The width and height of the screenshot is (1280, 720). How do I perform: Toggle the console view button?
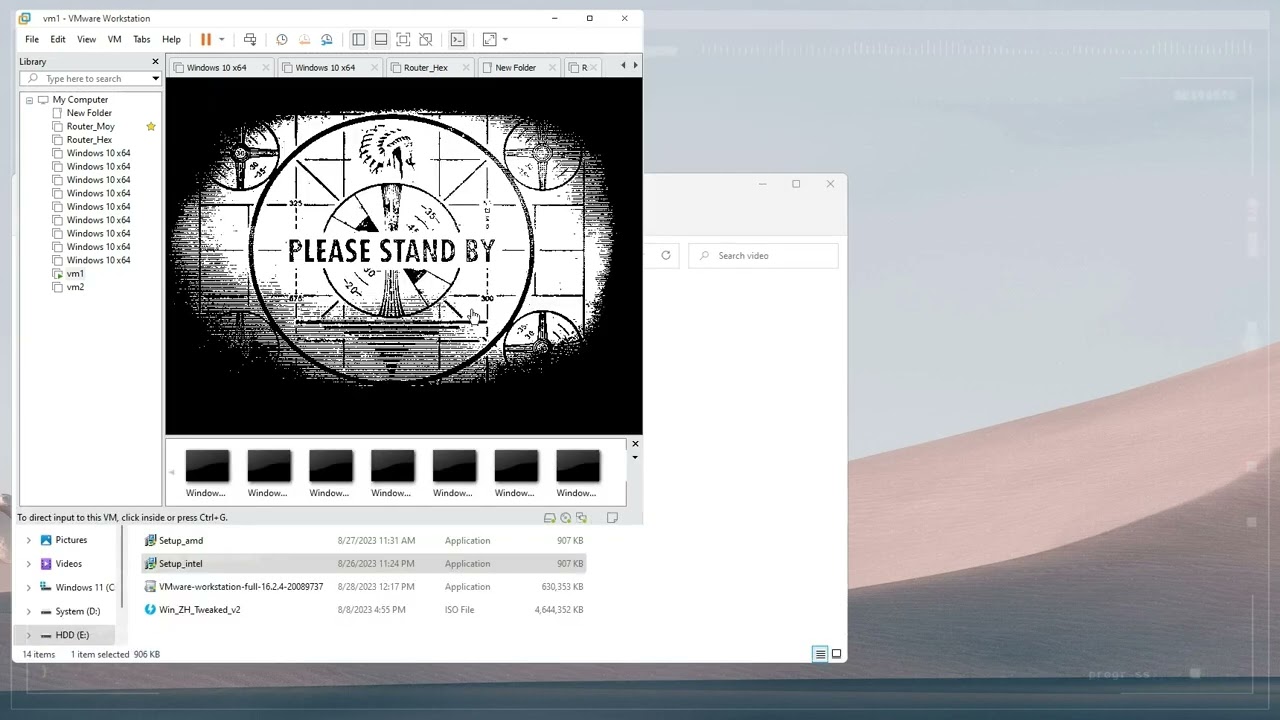click(x=457, y=39)
